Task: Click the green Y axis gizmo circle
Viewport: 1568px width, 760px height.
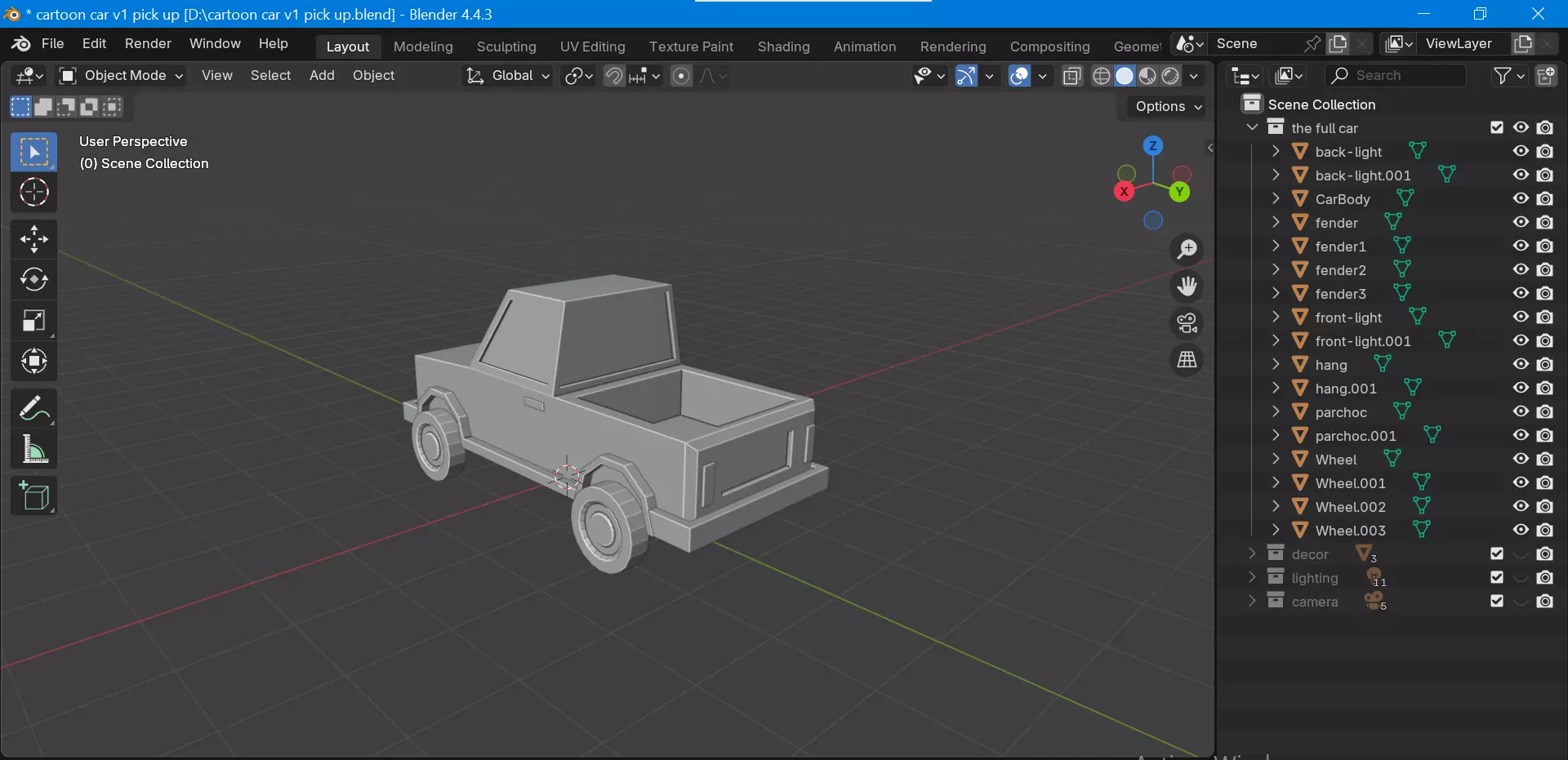Action: click(1179, 192)
